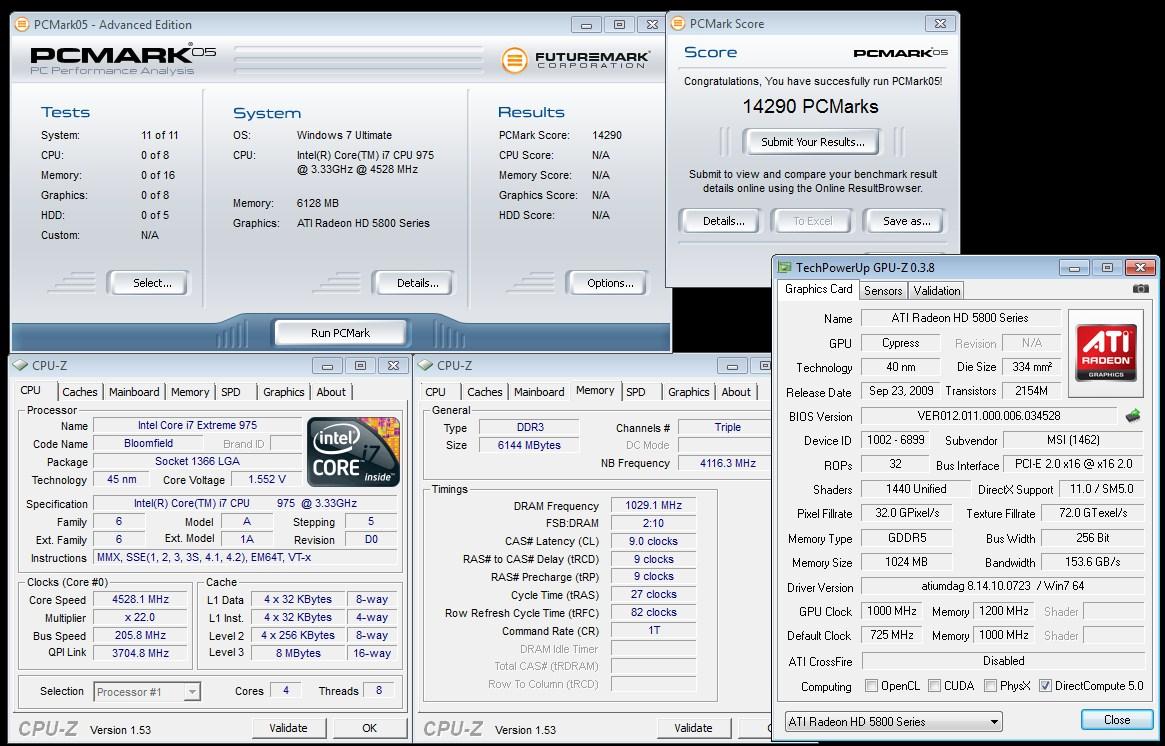Open the Validation tab in GPU-Z
The width and height of the screenshot is (1165, 746).
(x=936, y=291)
